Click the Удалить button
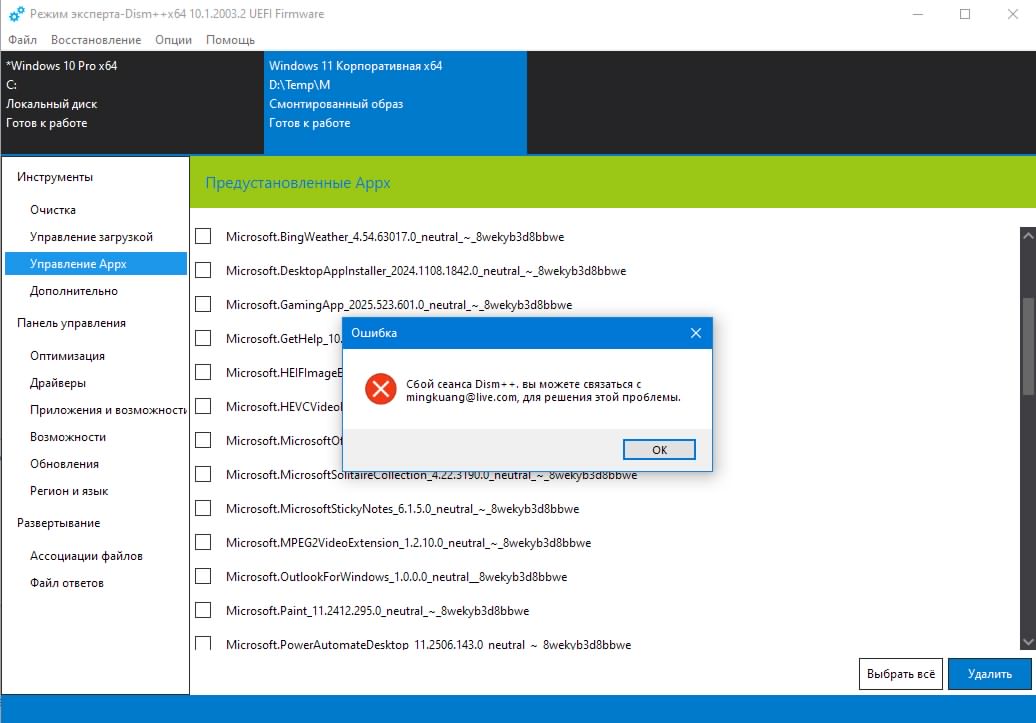Screen dimensions: 1036x723 [989, 674]
